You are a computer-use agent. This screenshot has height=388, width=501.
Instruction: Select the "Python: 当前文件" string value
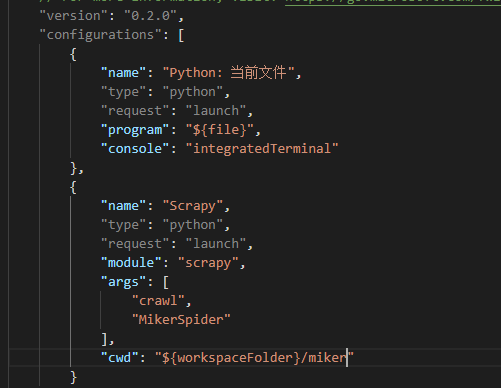point(229,73)
